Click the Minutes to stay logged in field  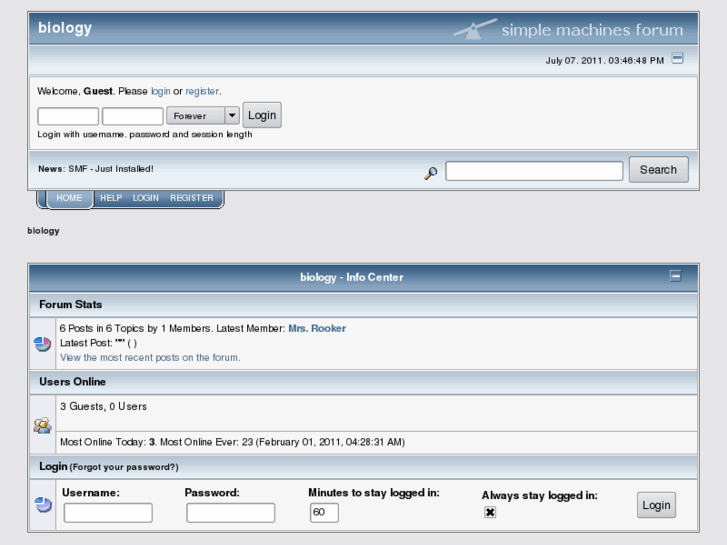pyautogui.click(x=324, y=513)
